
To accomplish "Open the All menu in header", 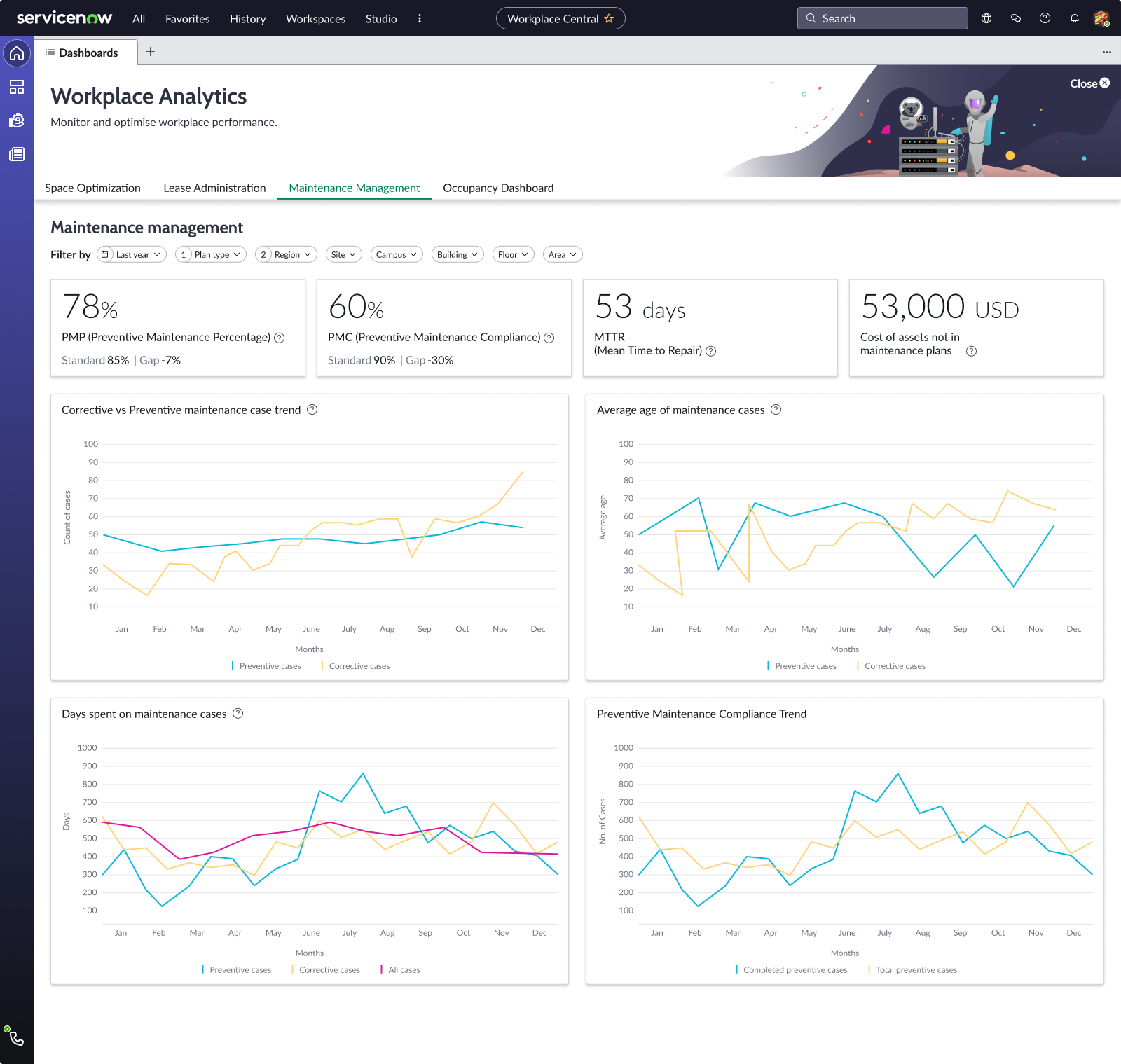I will coord(139,19).
